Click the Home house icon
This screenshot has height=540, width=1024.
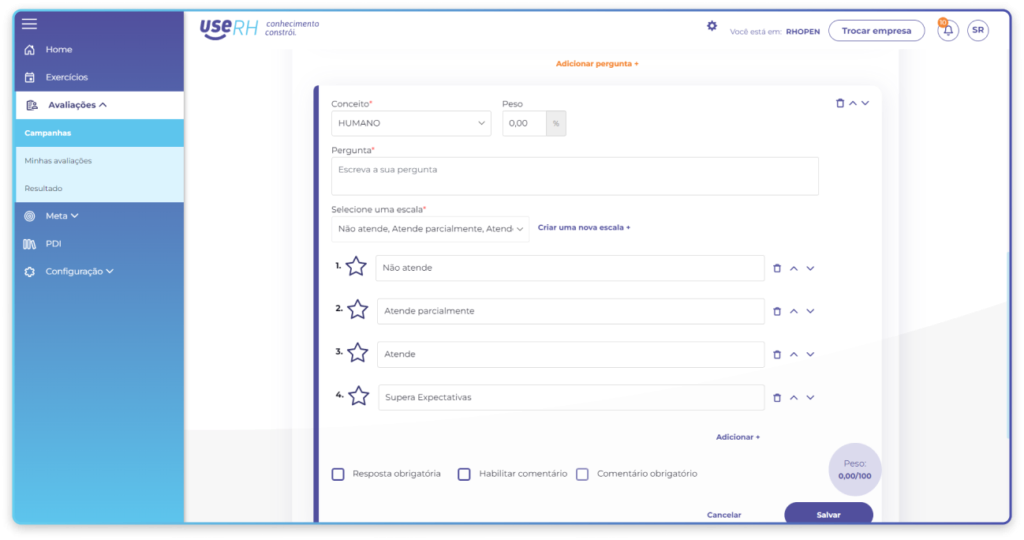click(29, 50)
